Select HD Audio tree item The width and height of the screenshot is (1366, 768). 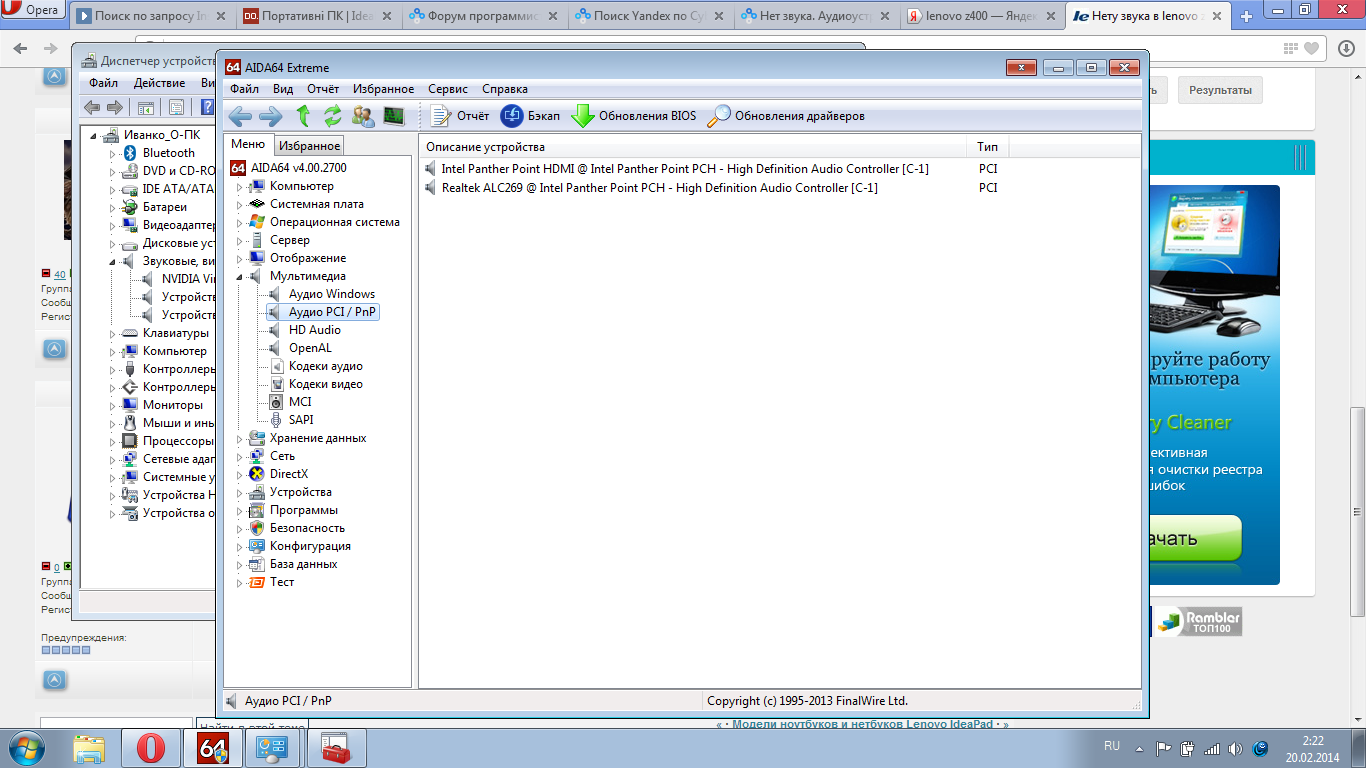click(314, 330)
